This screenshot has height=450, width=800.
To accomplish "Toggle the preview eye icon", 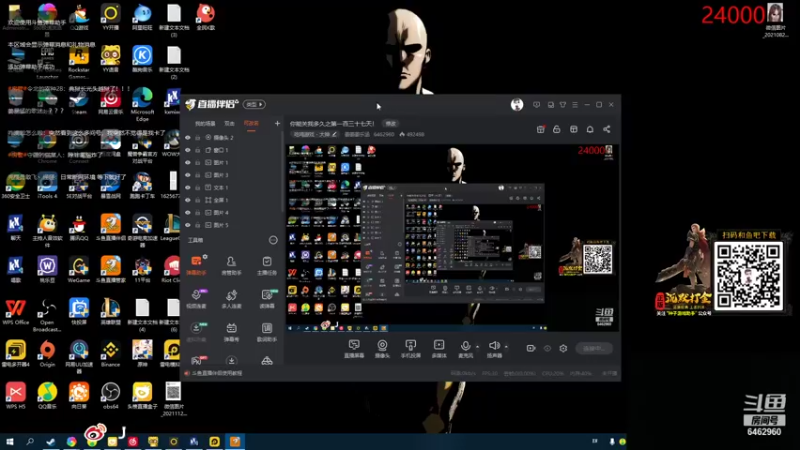I will [x=547, y=348].
